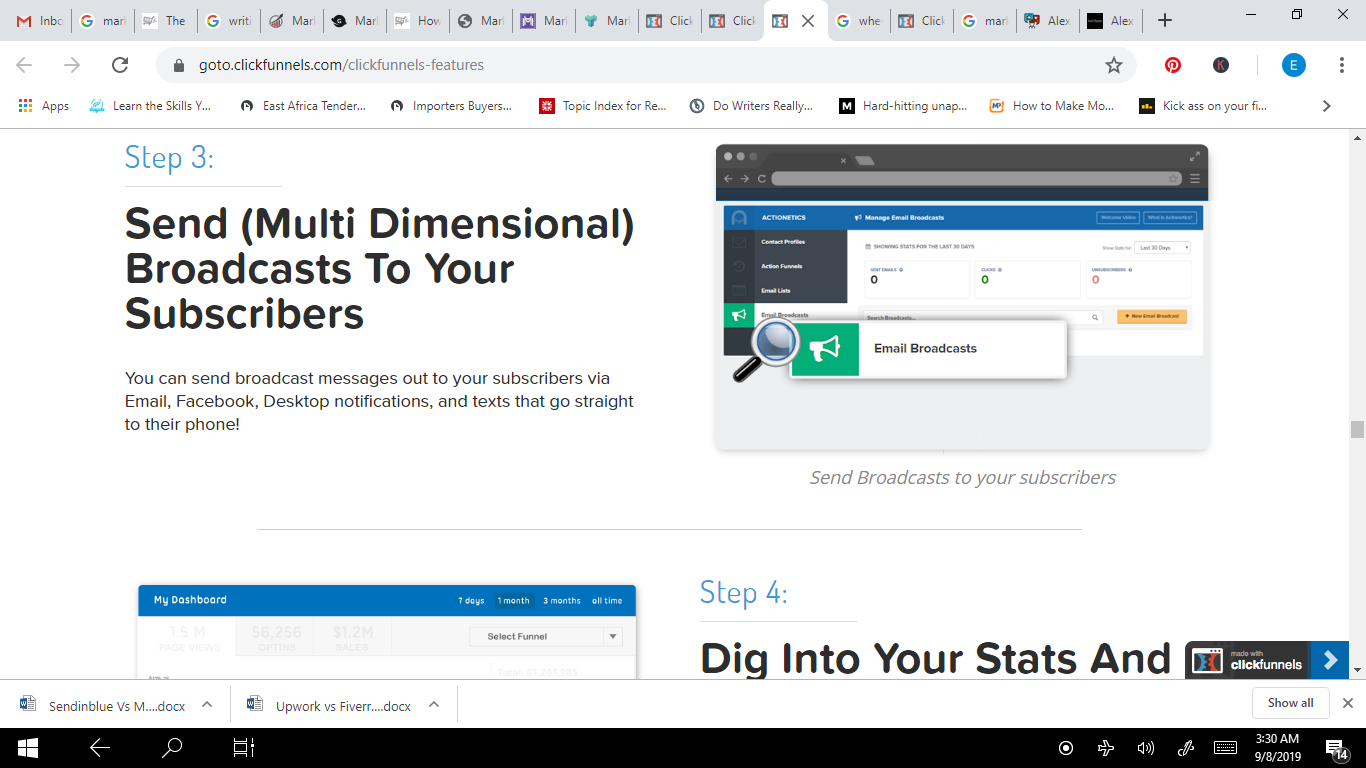Select the 'all time' dashboard range tab
The image size is (1366, 768).
(607, 601)
